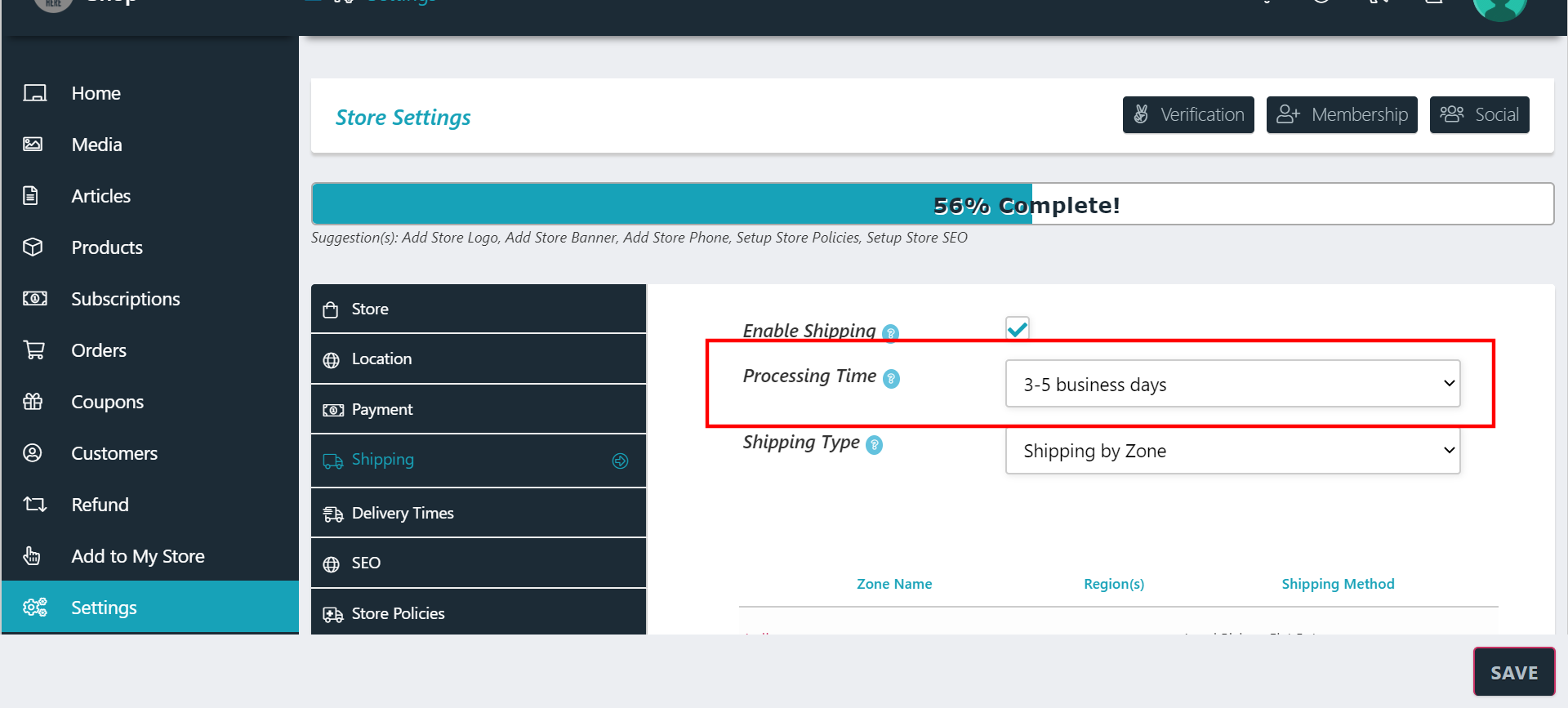Toggle the Enable Shipping checkbox
The image size is (1568, 708).
click(x=1018, y=328)
